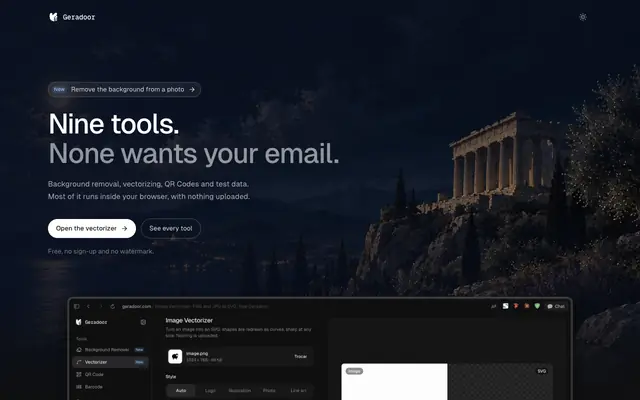Click the 'SVG' badge on comparison pane
The width and height of the screenshot is (640, 400).
[542, 371]
